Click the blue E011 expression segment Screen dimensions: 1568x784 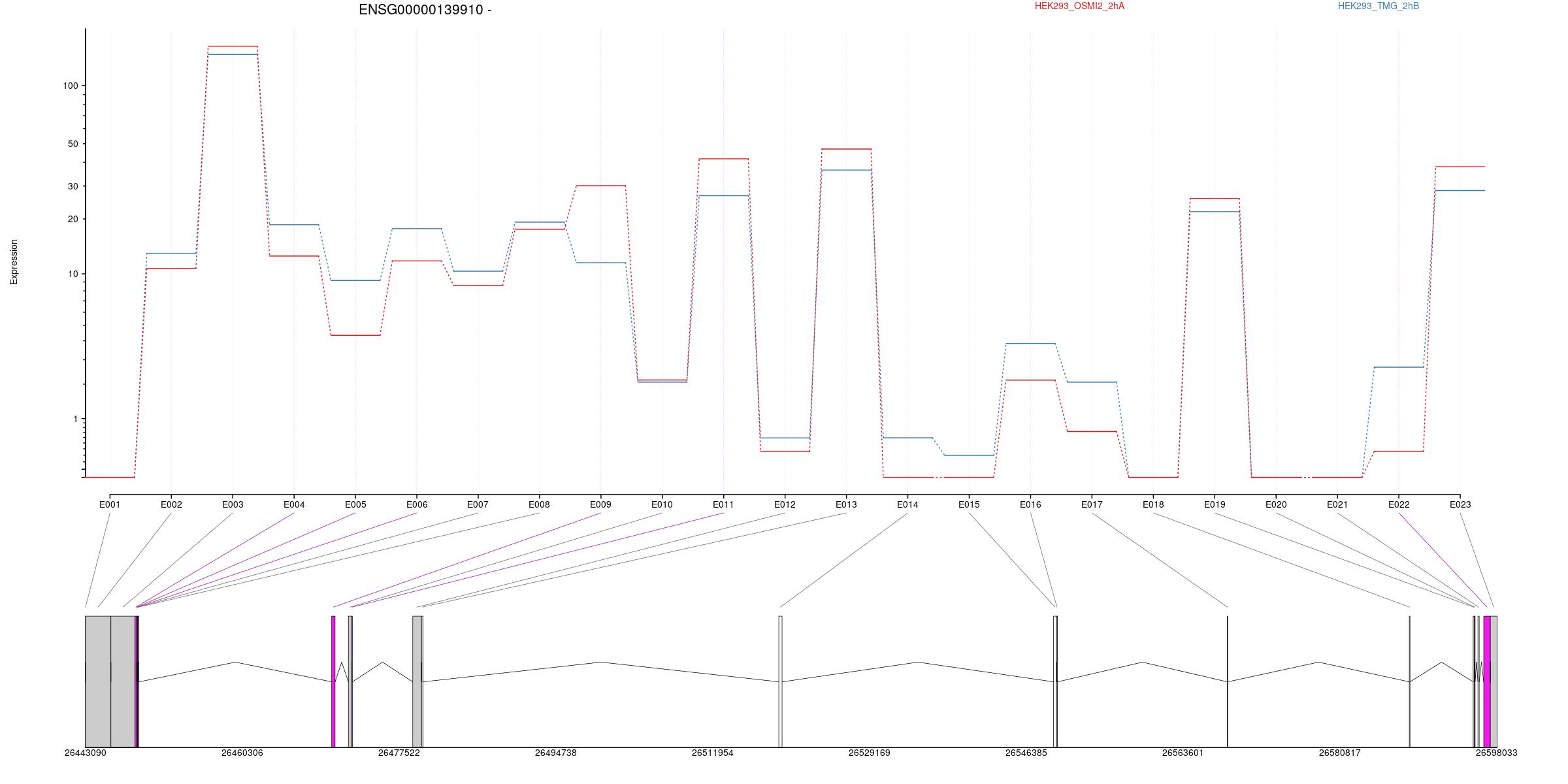[x=723, y=196]
